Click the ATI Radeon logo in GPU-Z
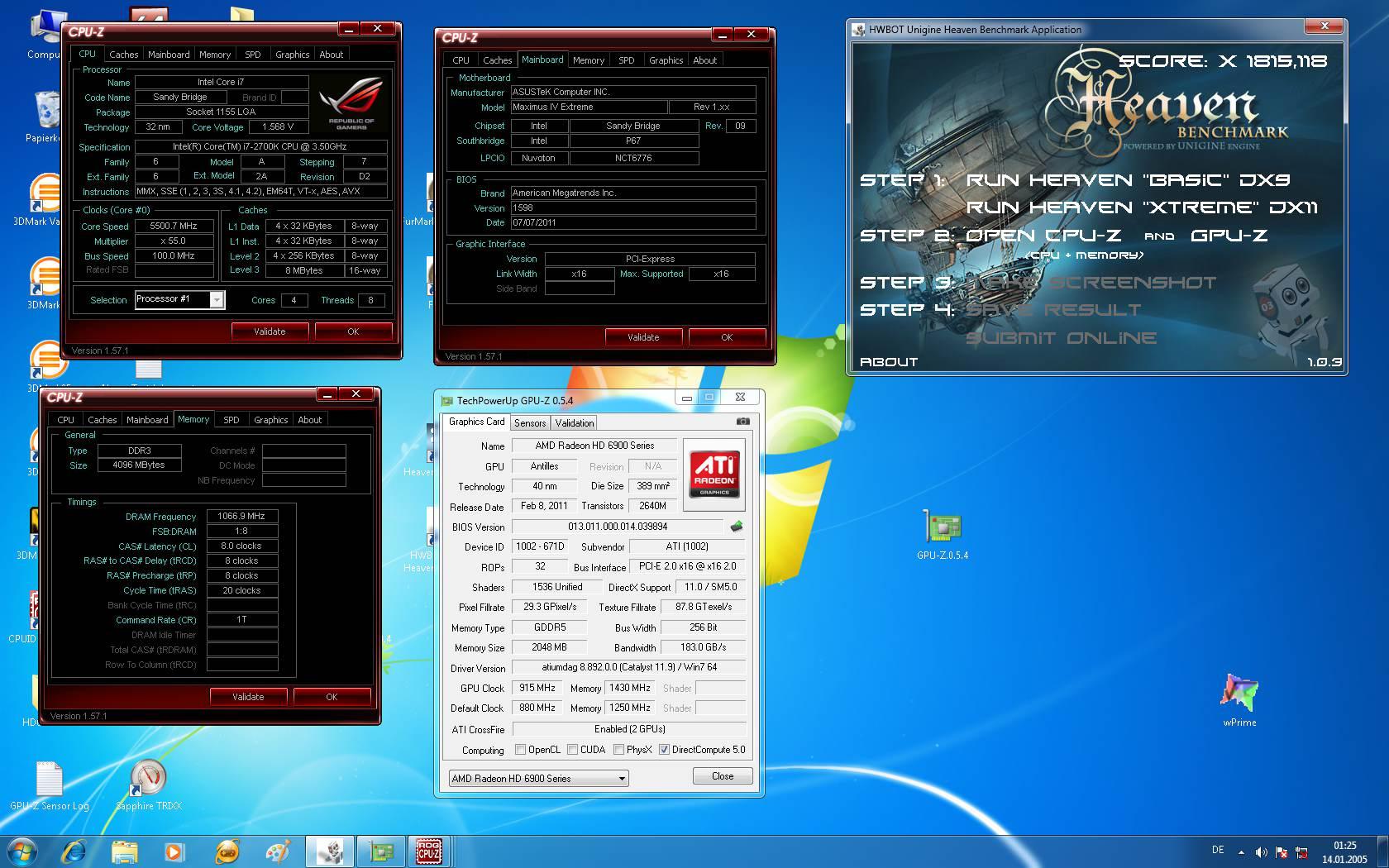Screen dimensions: 1389x868 [x=714, y=474]
